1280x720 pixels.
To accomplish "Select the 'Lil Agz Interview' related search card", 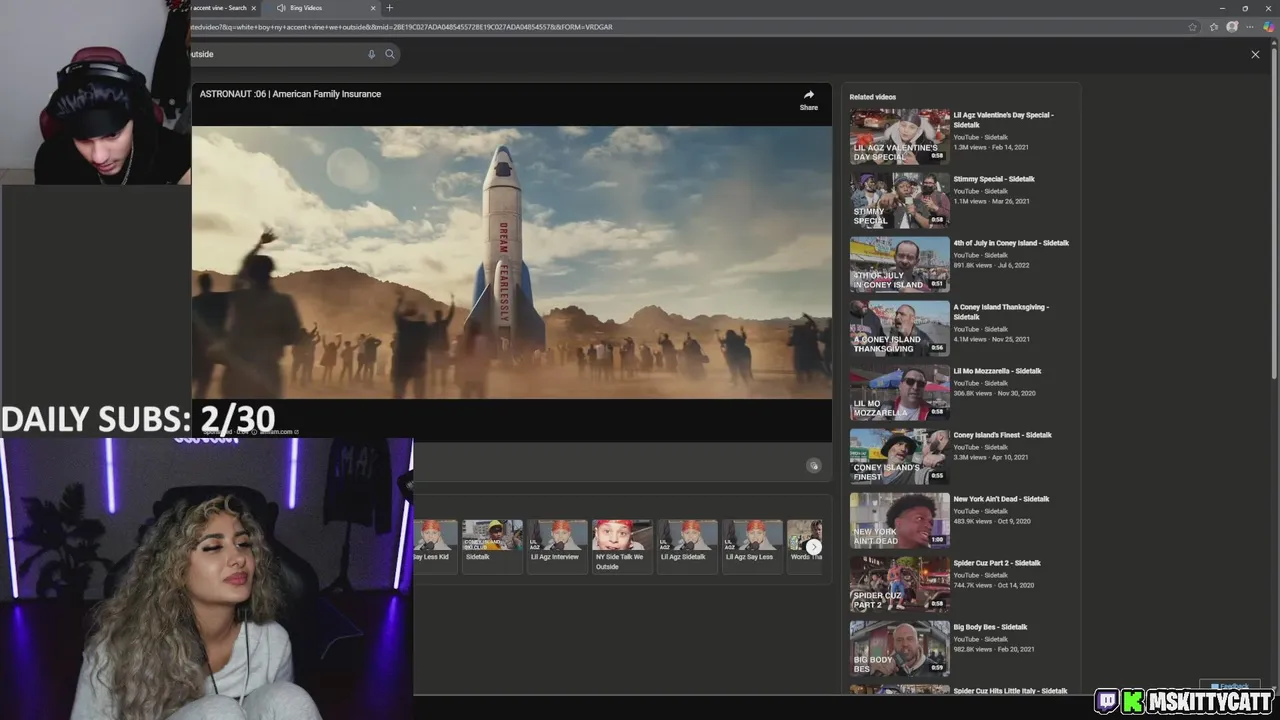I will click(557, 546).
